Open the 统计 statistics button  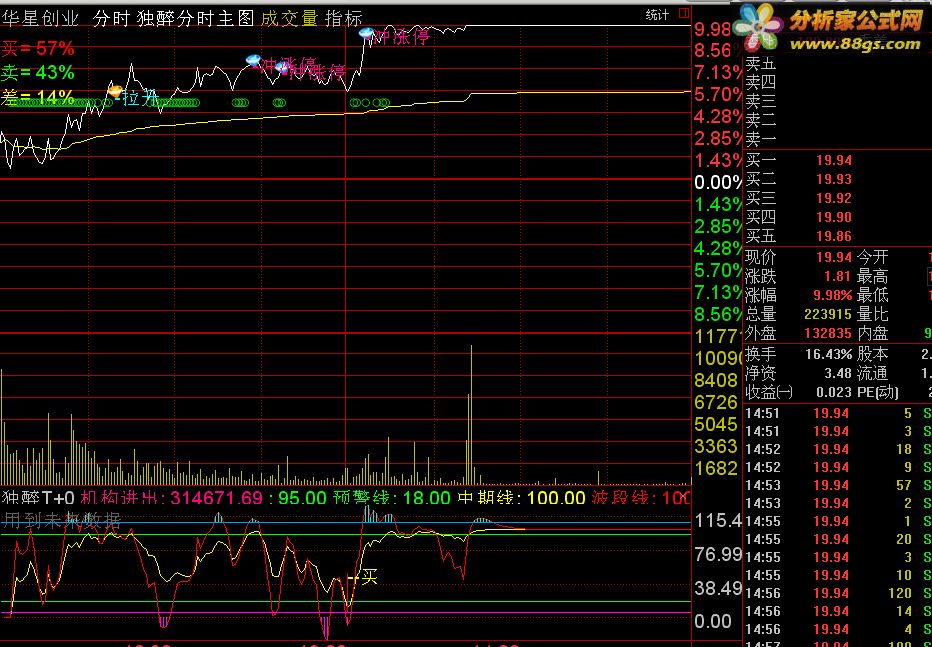657,15
